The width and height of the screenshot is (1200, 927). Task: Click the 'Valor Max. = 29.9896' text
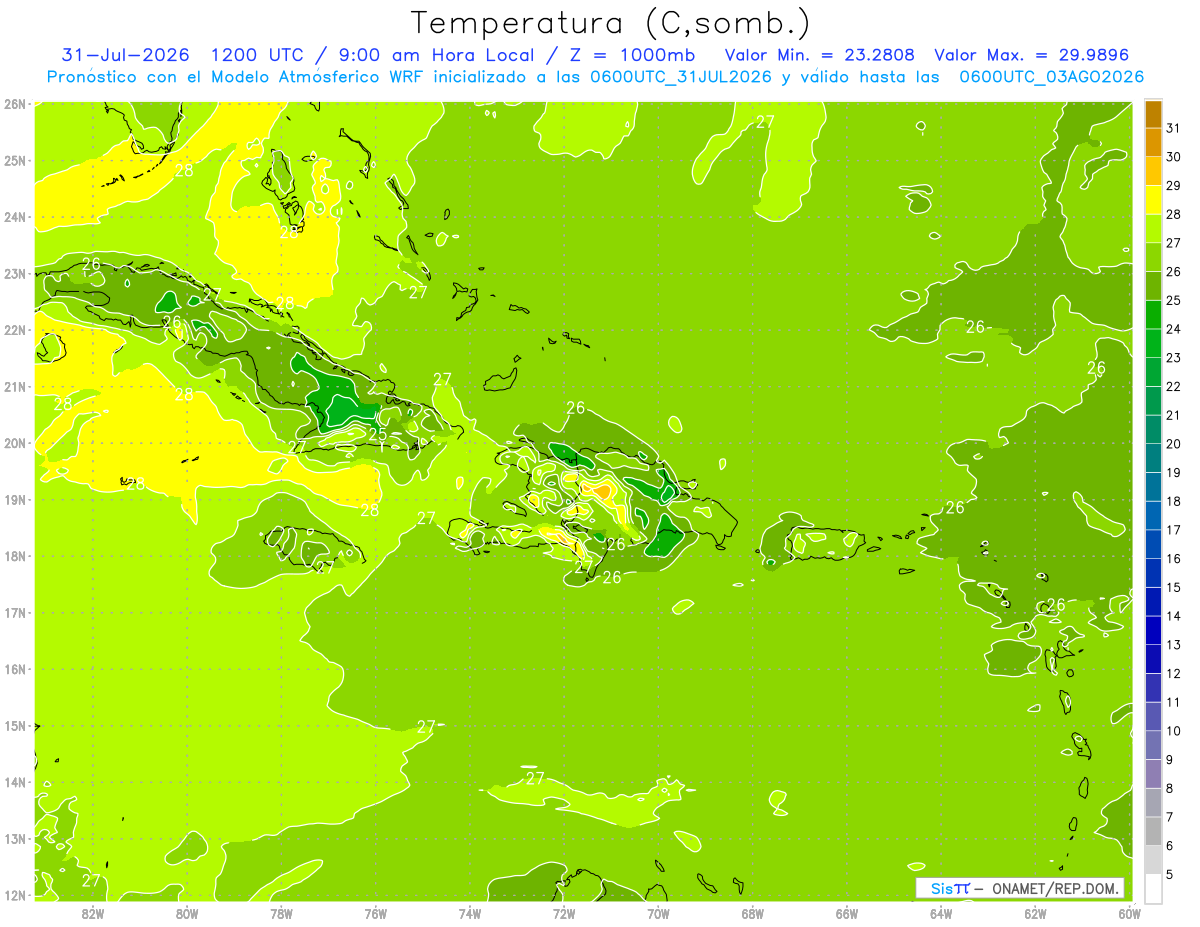tap(1038, 55)
